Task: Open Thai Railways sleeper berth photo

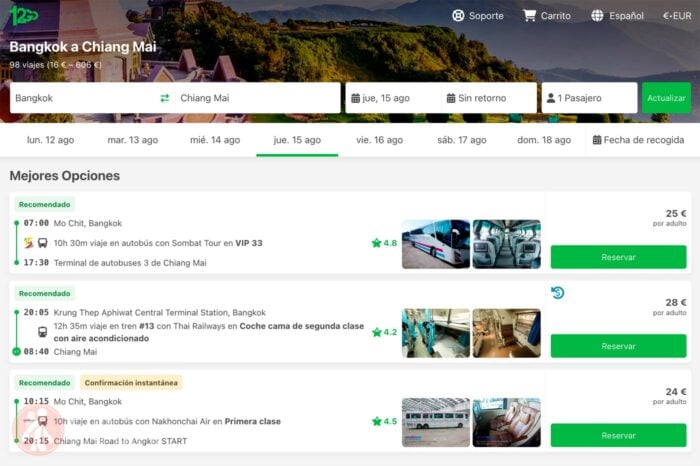Action: point(507,333)
